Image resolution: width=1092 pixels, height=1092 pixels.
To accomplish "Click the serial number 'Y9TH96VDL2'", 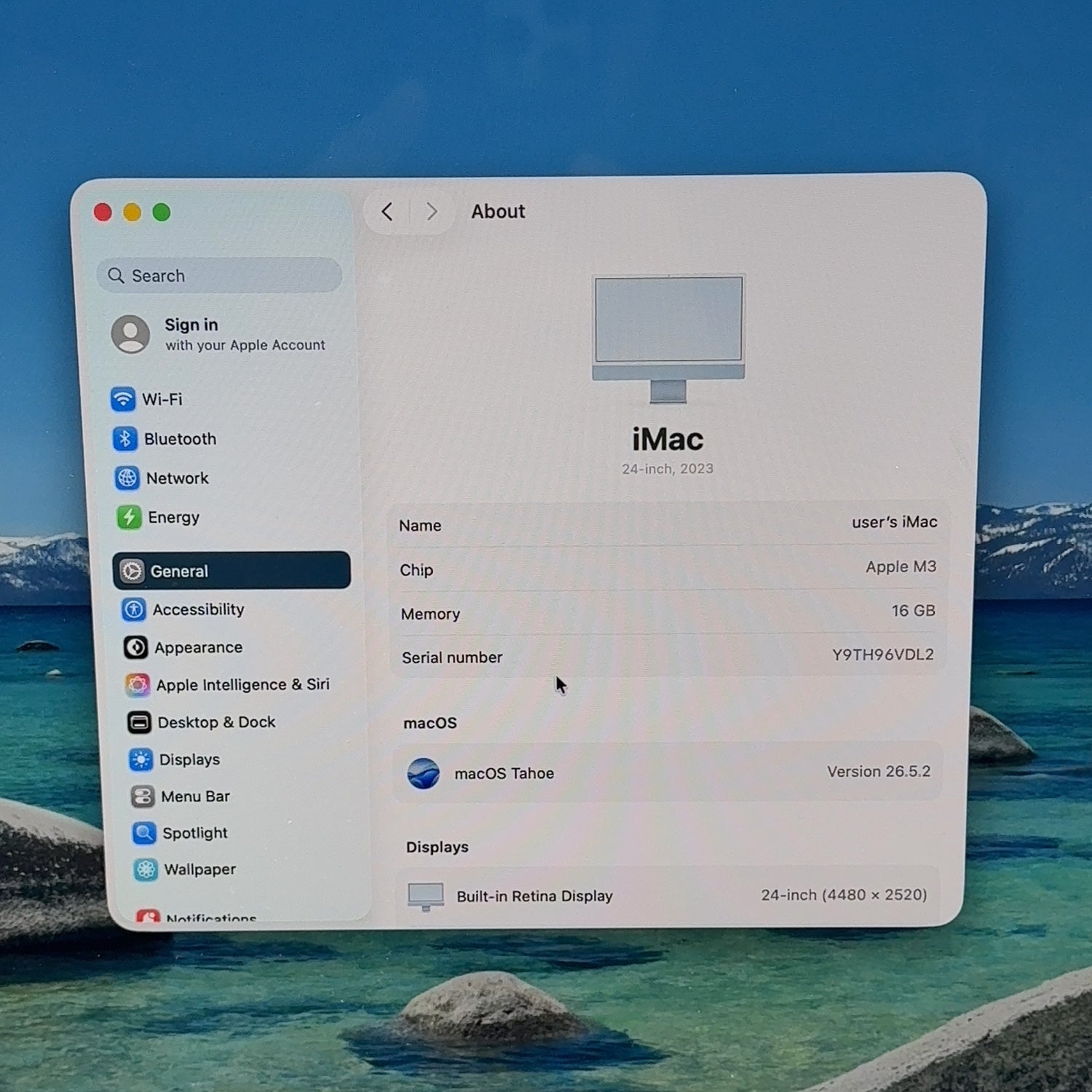I will tap(883, 654).
